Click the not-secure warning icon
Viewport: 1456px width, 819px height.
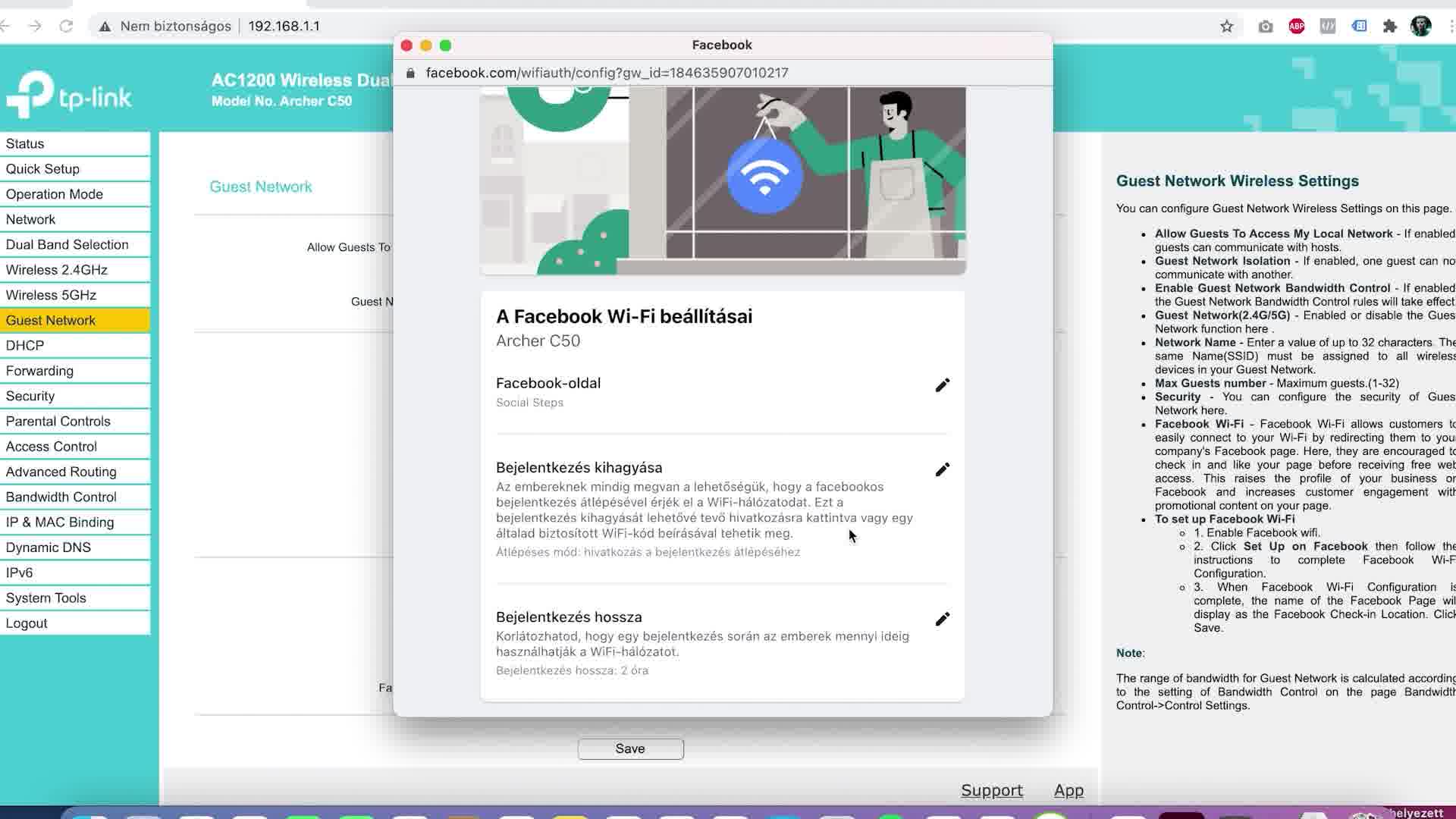pyautogui.click(x=105, y=27)
